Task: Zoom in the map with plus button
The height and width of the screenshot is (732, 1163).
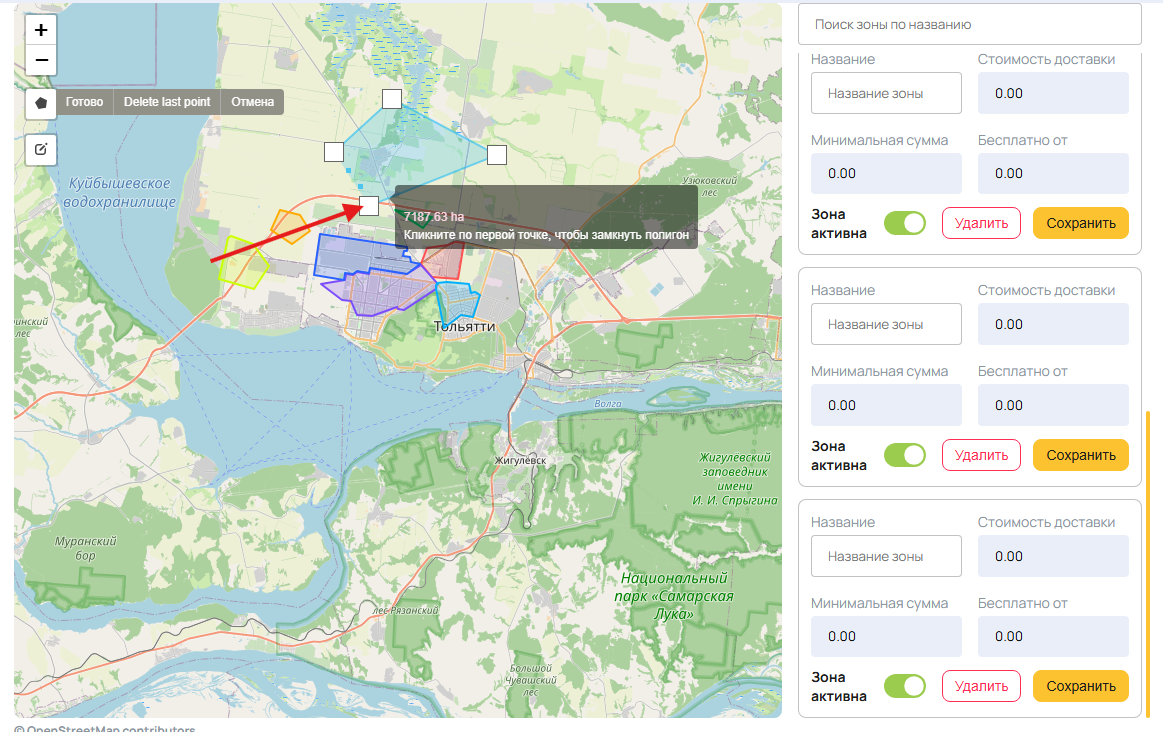Action: 42,30
